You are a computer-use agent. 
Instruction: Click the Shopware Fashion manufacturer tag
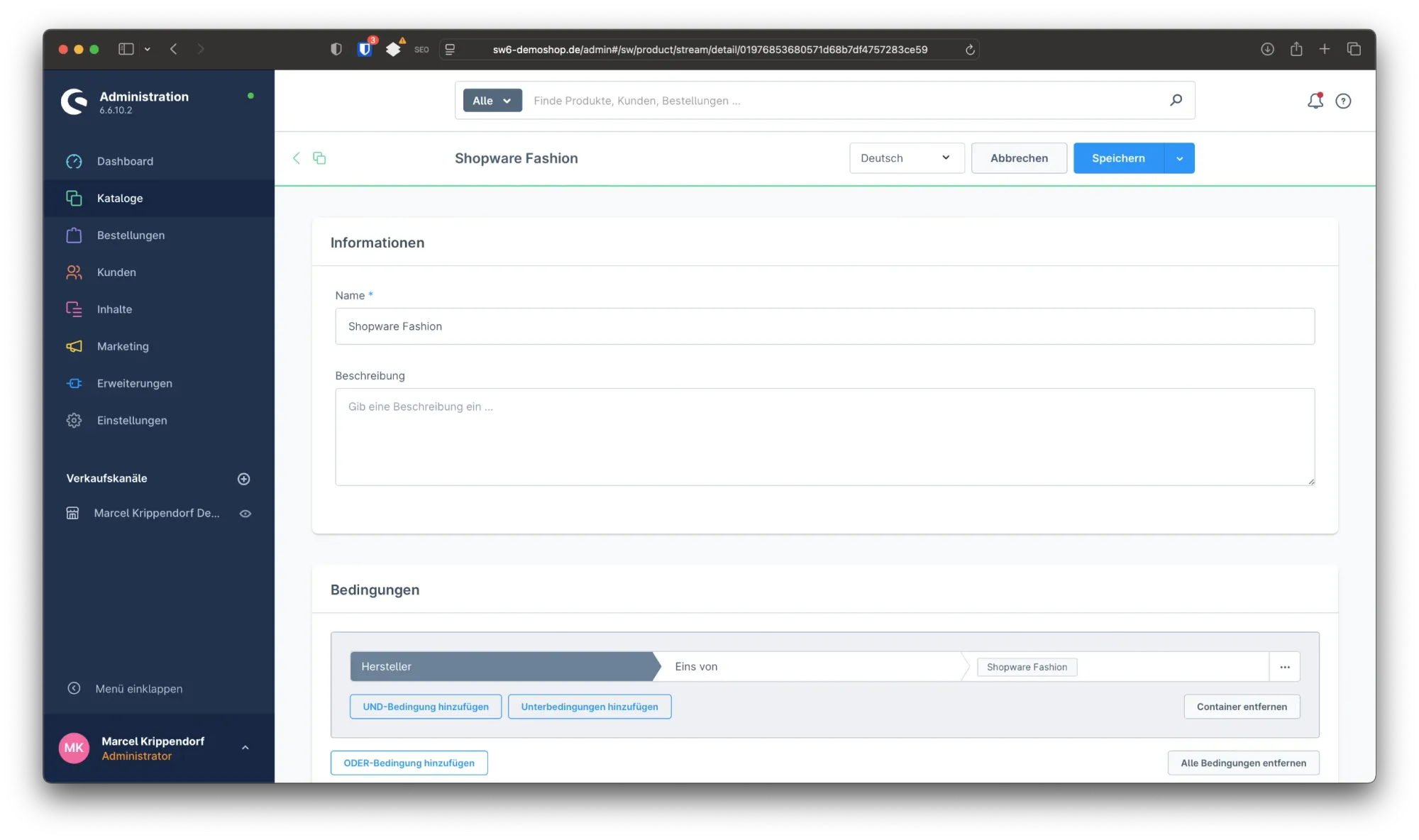tap(1027, 667)
